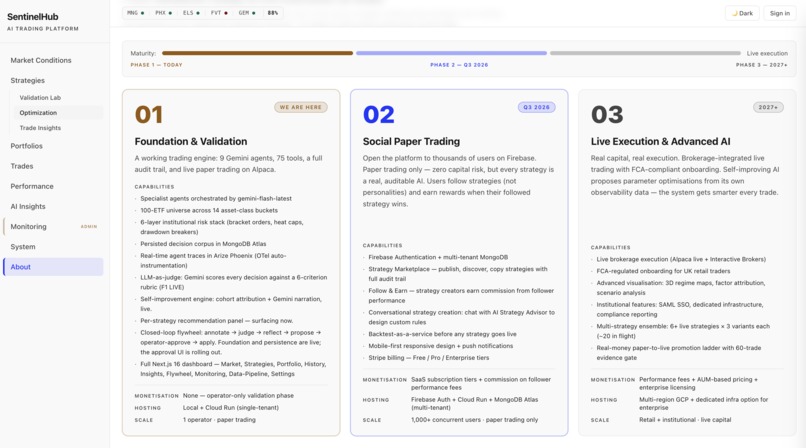806x448 pixels.
Task: Click the Phase 1 brown maturity bar
Action: (x=258, y=53)
